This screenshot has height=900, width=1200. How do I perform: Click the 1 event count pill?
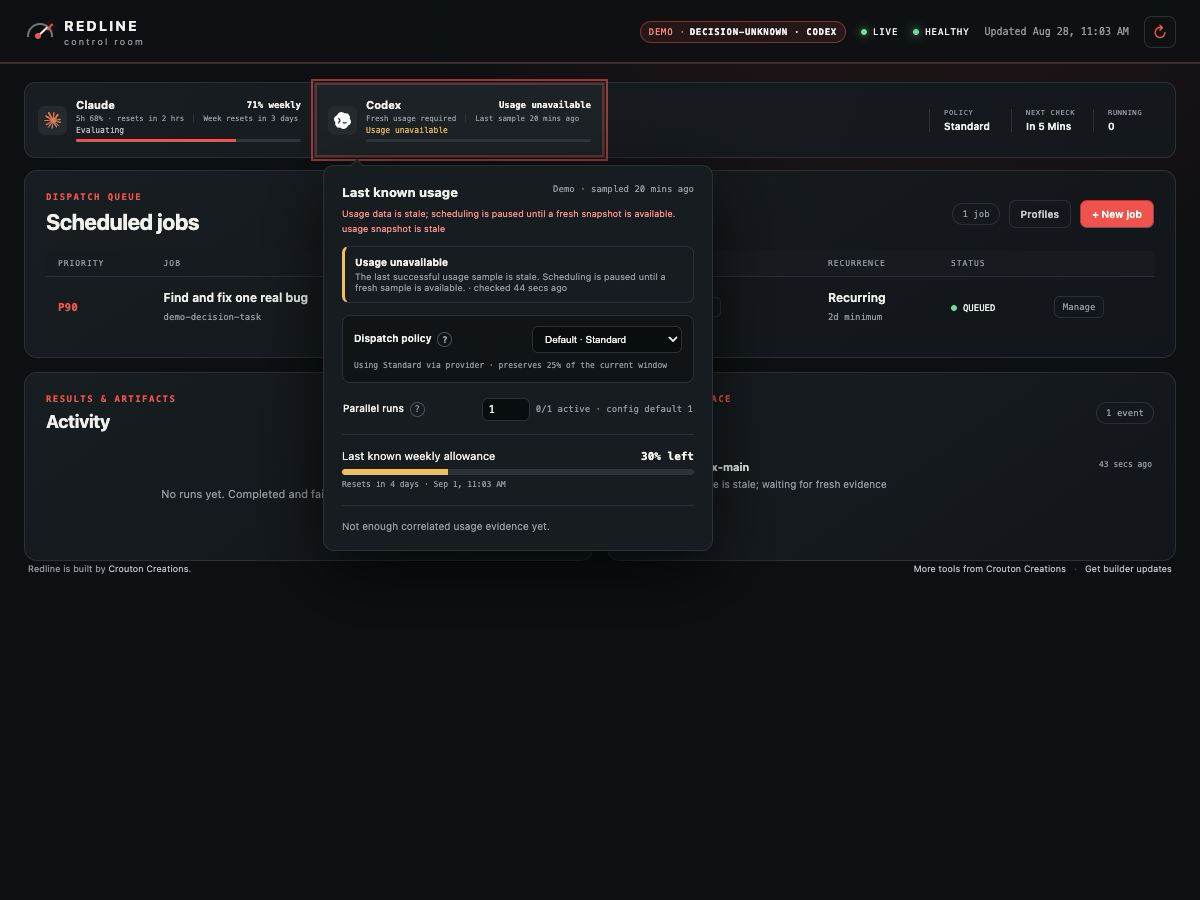(1125, 413)
